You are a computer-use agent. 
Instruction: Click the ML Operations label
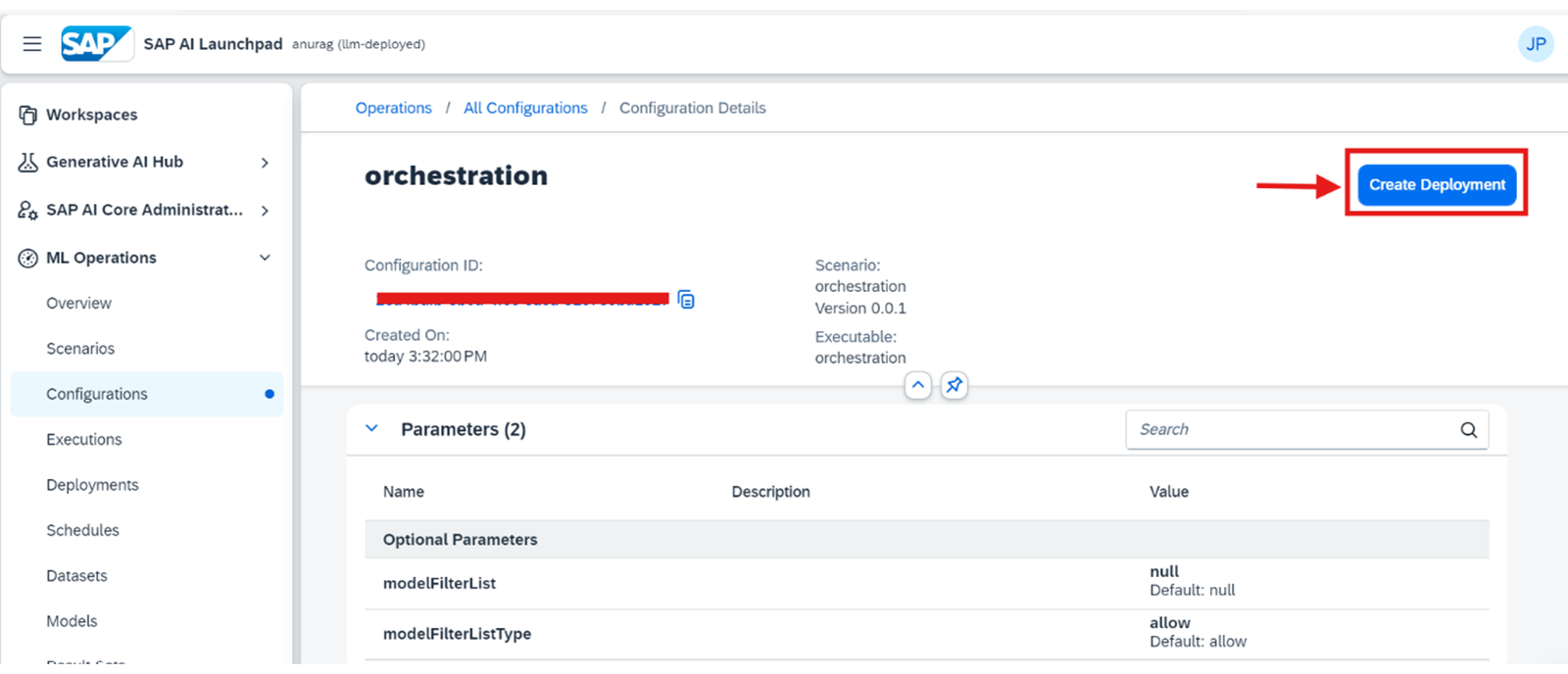point(101,258)
